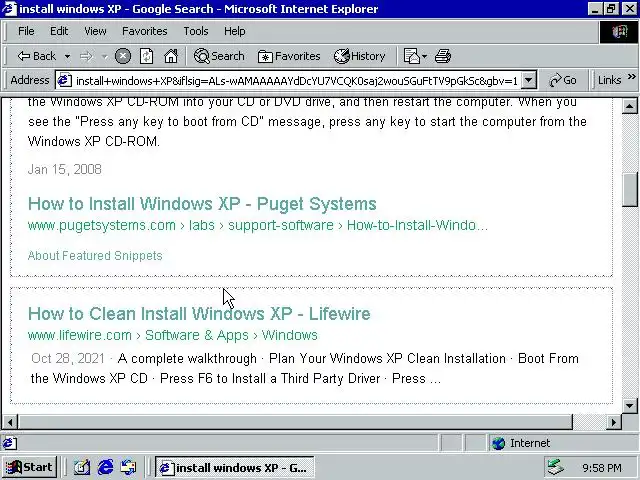Go to the Home page icon
Image resolution: width=640 pixels, height=480 pixels.
point(171,56)
